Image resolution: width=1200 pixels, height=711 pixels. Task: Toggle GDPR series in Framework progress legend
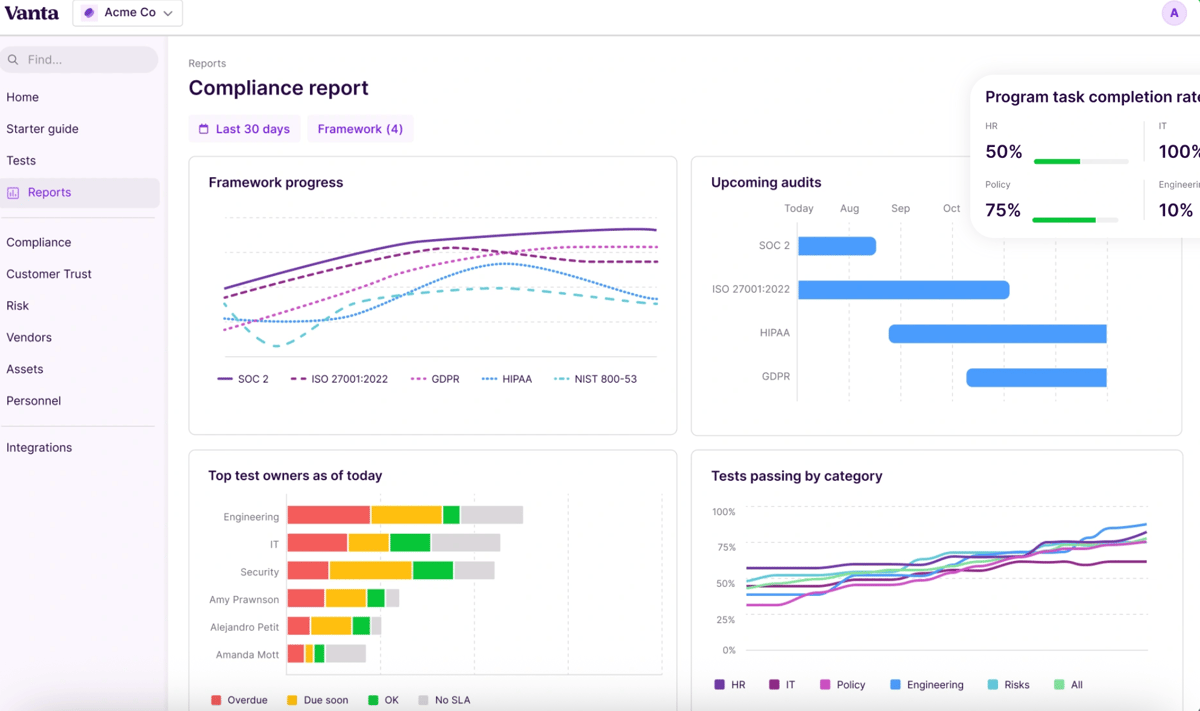pos(435,379)
